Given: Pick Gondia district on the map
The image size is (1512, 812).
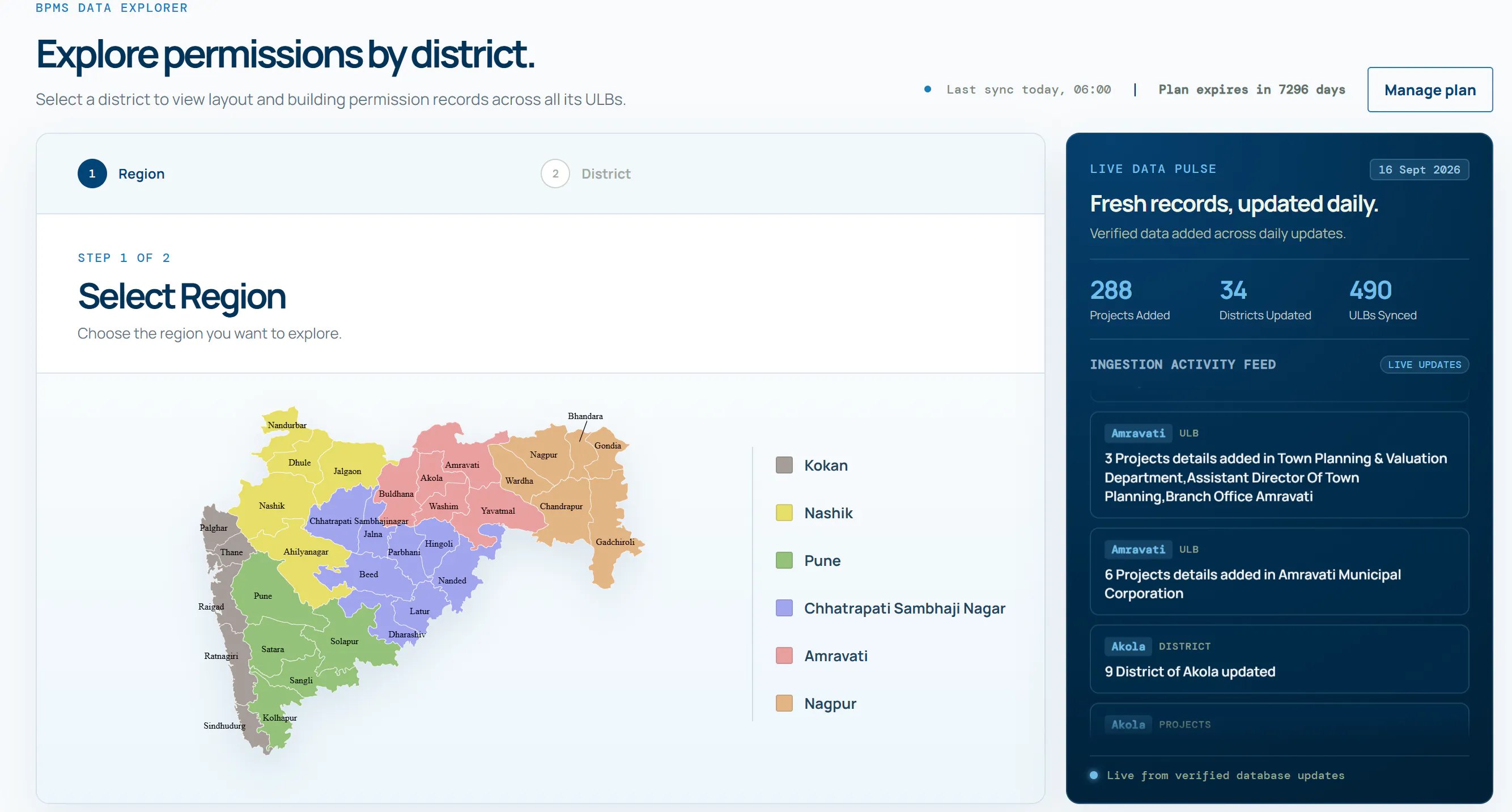Looking at the screenshot, I should pyautogui.click(x=608, y=446).
